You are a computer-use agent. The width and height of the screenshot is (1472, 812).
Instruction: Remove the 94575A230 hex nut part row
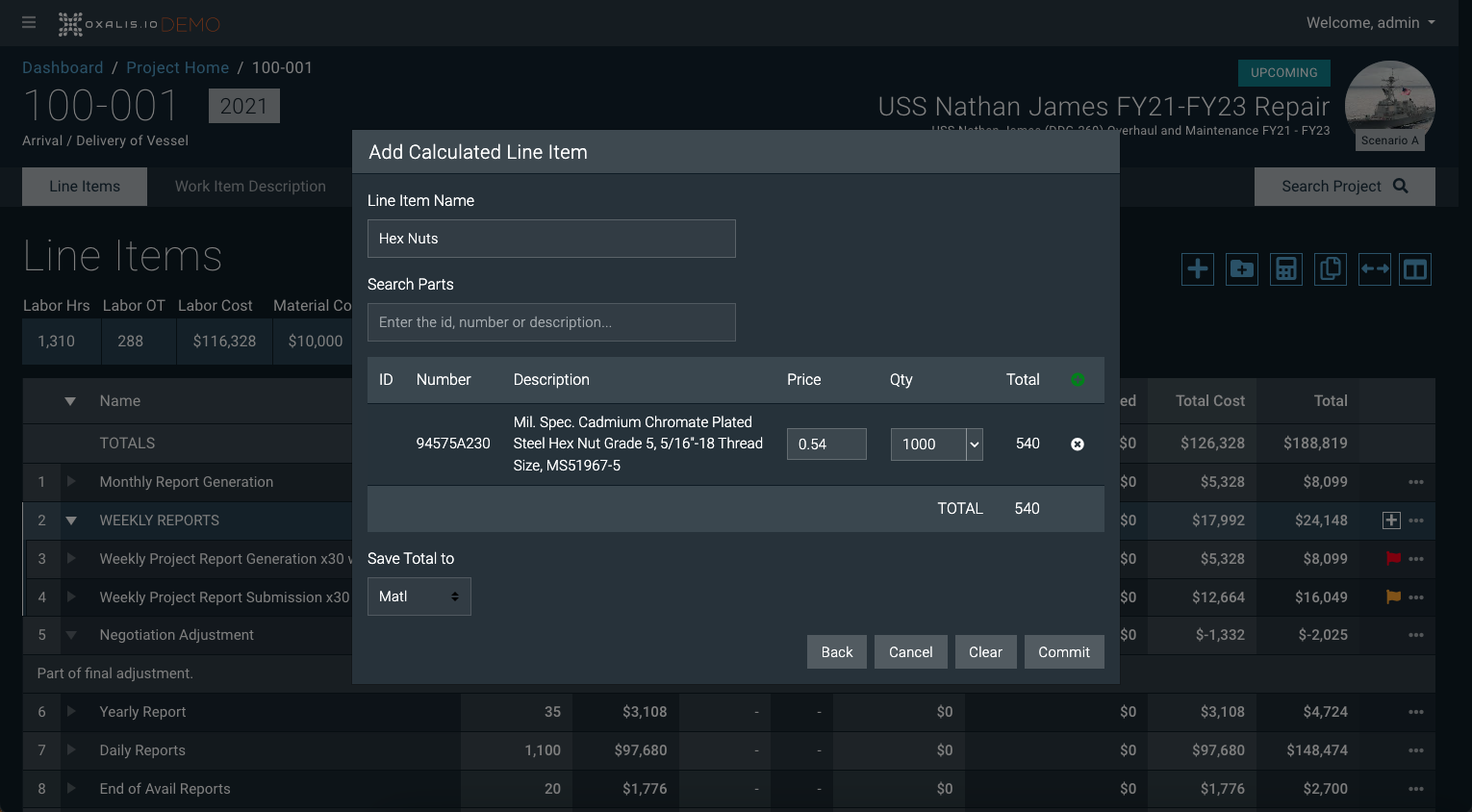pyautogui.click(x=1078, y=444)
